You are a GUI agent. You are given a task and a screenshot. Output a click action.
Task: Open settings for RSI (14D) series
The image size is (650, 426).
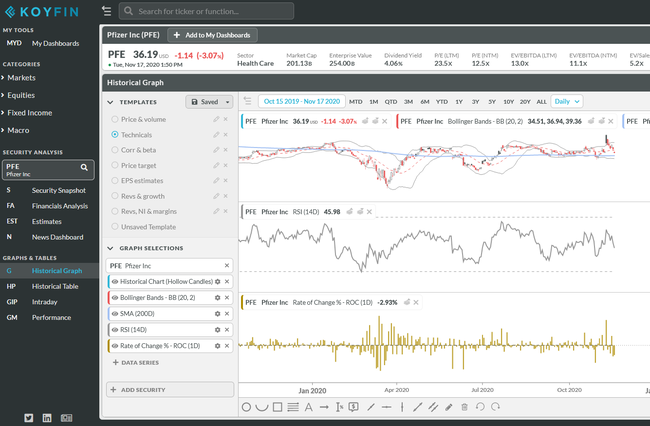pyautogui.click(x=217, y=330)
